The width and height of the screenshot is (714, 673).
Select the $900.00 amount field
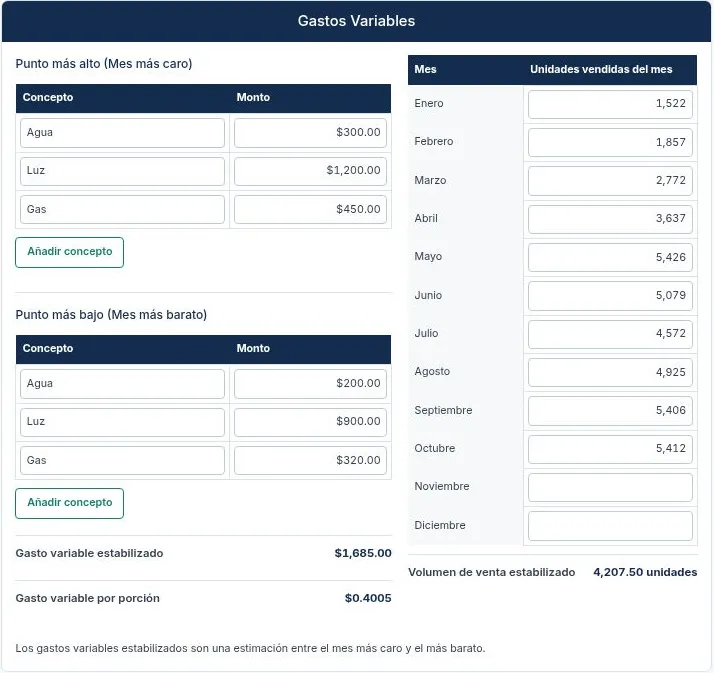[x=310, y=422]
